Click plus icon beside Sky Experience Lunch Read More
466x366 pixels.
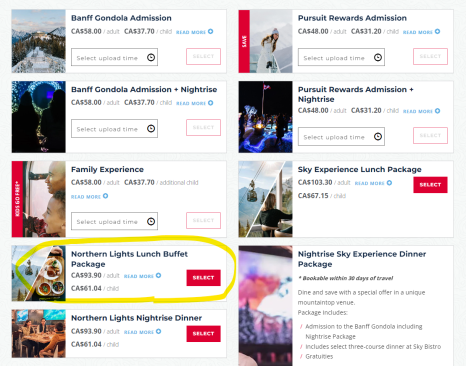[x=389, y=183]
